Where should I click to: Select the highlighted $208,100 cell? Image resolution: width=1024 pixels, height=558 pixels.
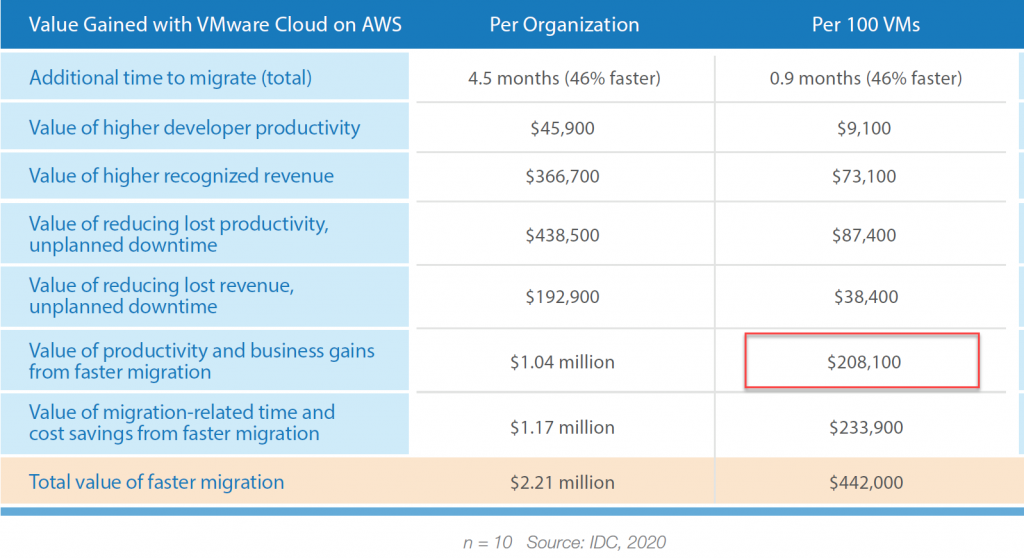(862, 362)
